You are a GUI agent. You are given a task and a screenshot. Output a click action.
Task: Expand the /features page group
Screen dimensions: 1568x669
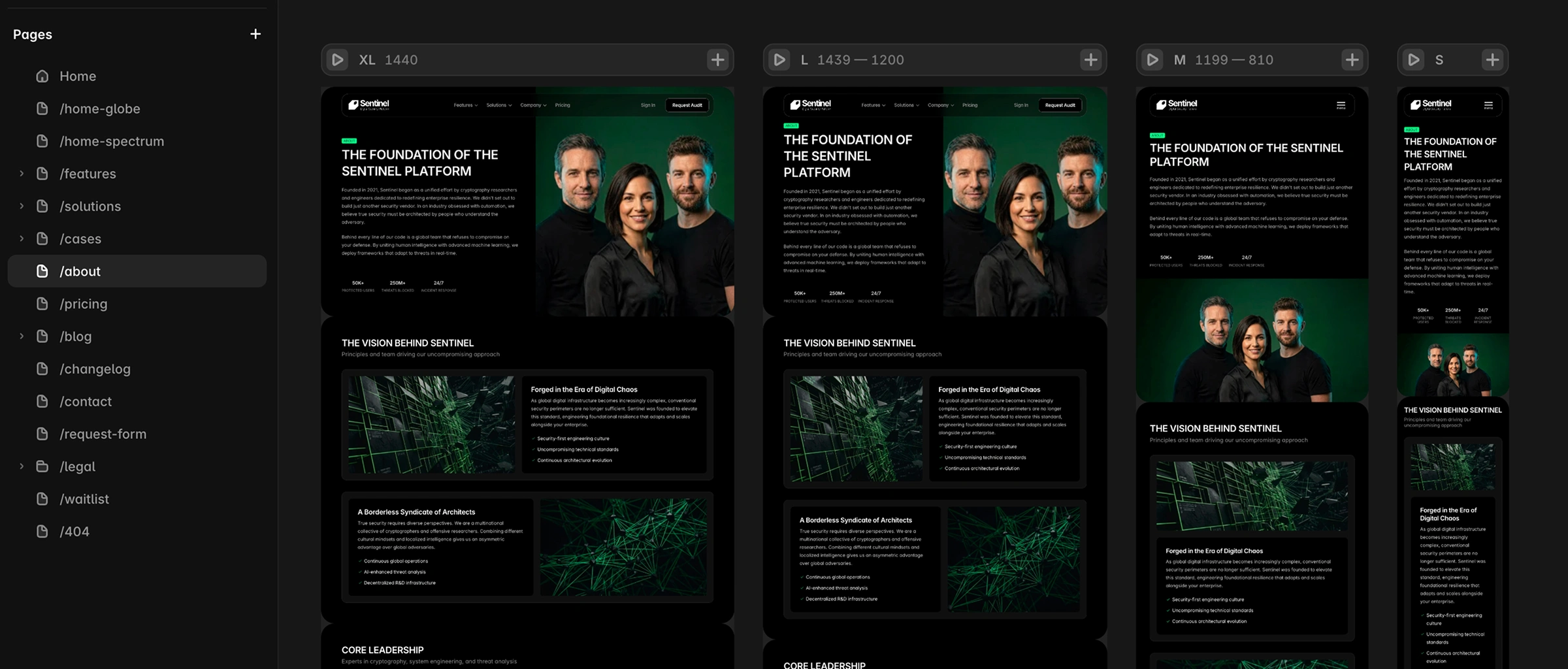coord(22,174)
